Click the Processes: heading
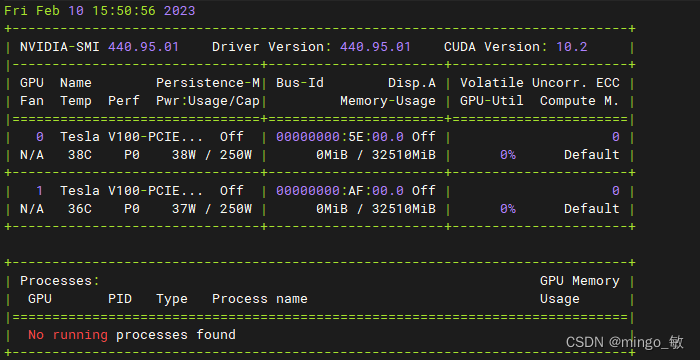 coord(59,281)
